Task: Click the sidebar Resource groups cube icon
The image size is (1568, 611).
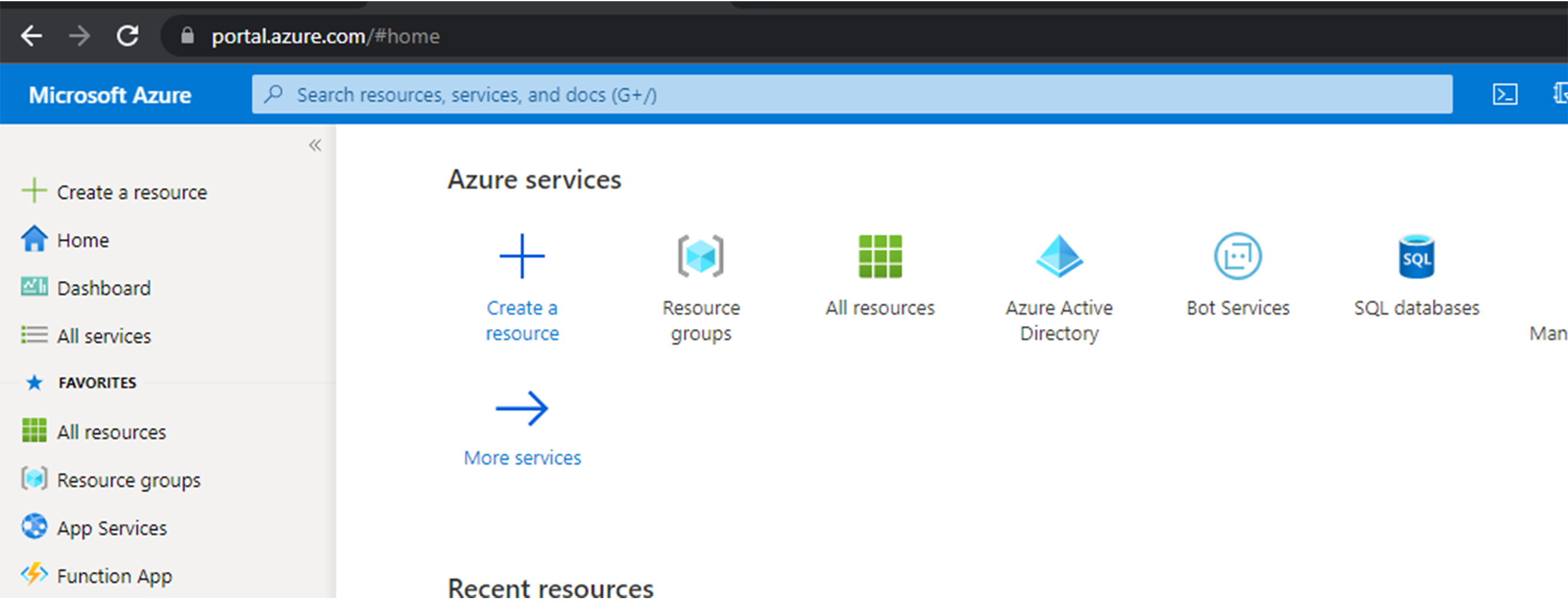Action: click(x=34, y=478)
